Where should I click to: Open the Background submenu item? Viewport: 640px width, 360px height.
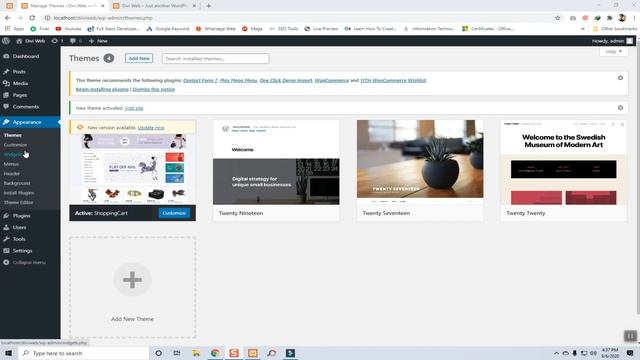click(17, 183)
